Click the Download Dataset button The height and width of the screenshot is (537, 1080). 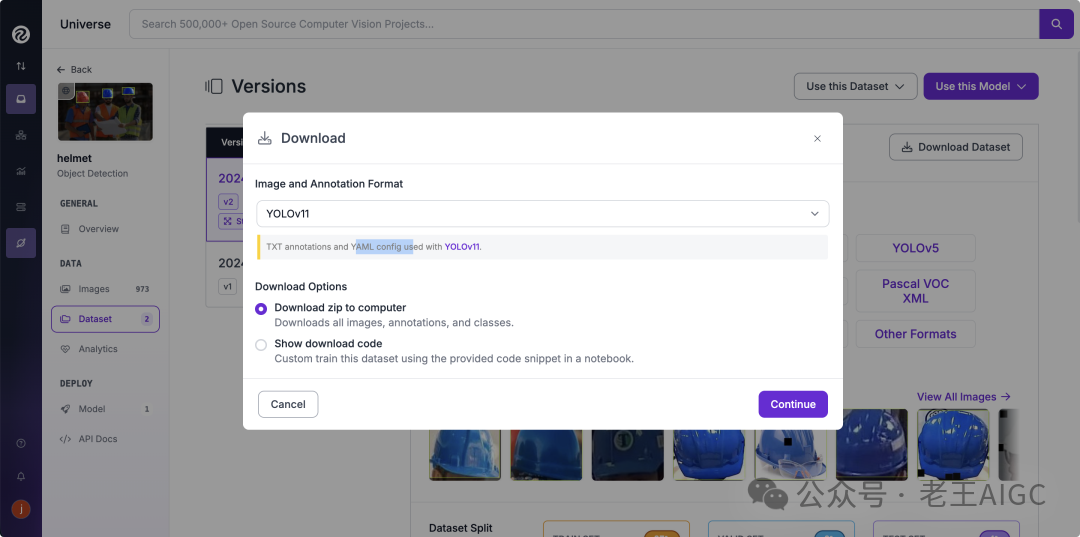click(x=956, y=147)
